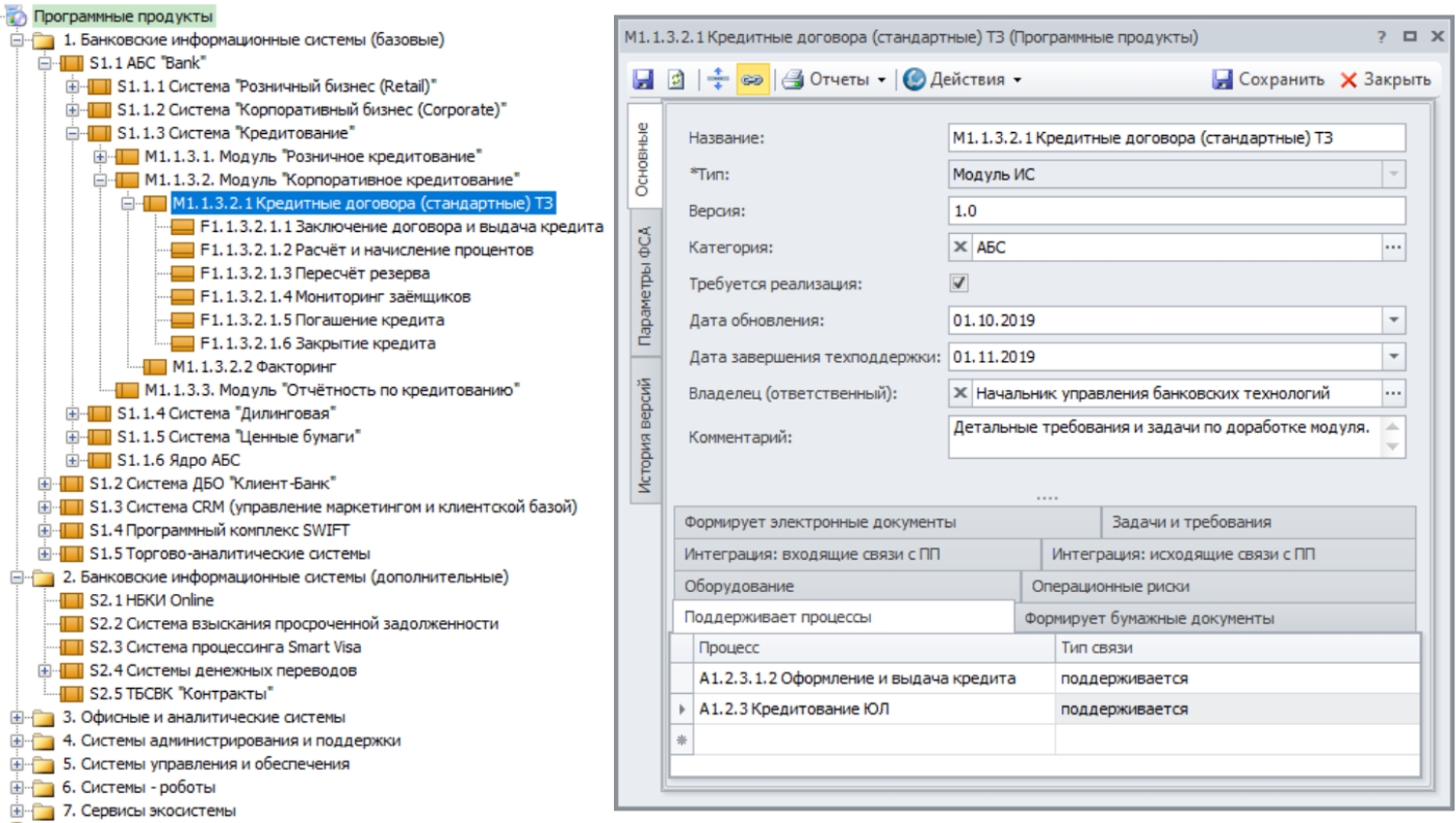
Task: Open the Тип dropdown list
Action: point(1393,175)
